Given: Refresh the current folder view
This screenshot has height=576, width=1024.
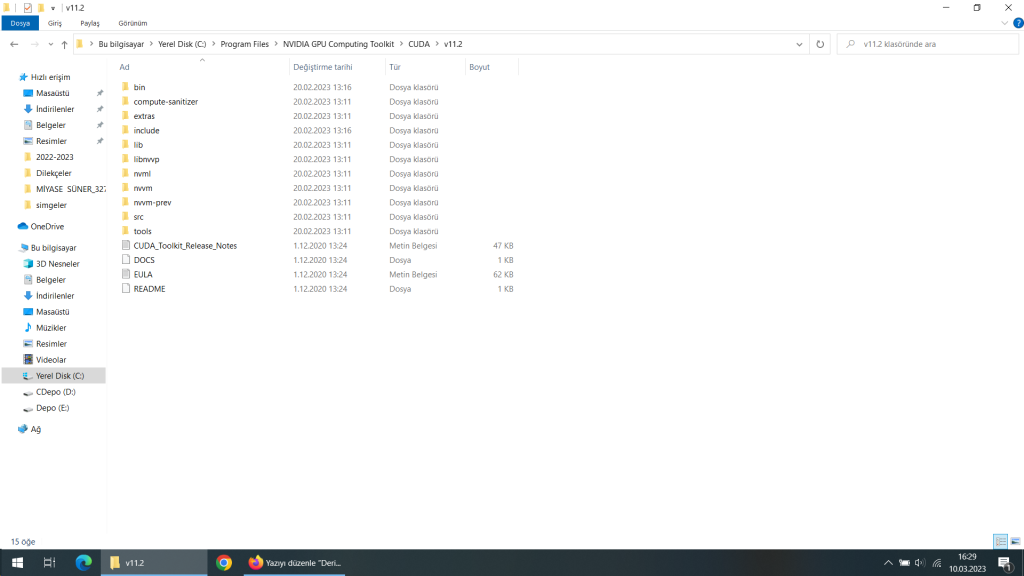Looking at the screenshot, I should point(820,44).
